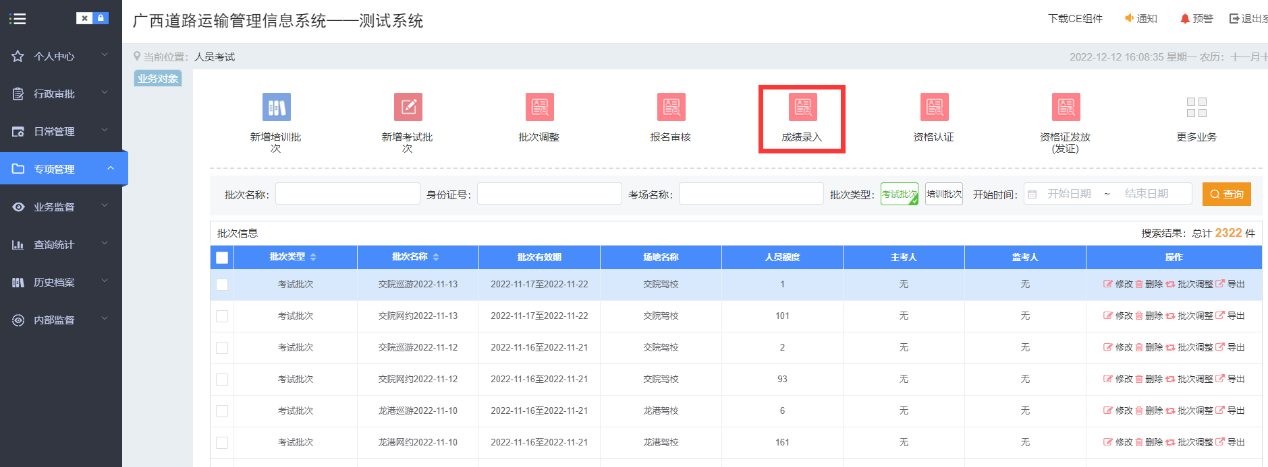Click the 新增培训批次 icon
This screenshot has height=467, width=1268.
click(x=276, y=107)
